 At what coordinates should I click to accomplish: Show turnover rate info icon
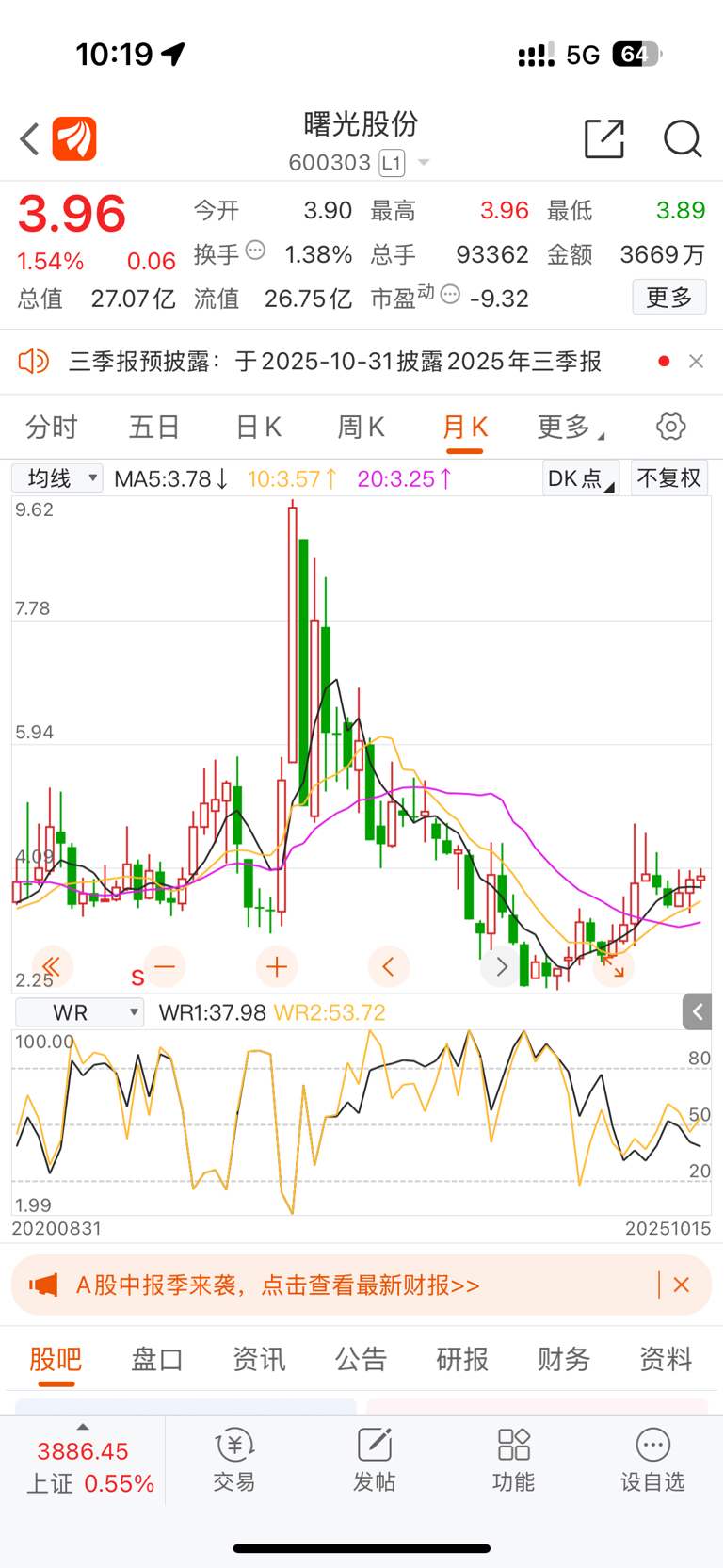click(x=255, y=251)
